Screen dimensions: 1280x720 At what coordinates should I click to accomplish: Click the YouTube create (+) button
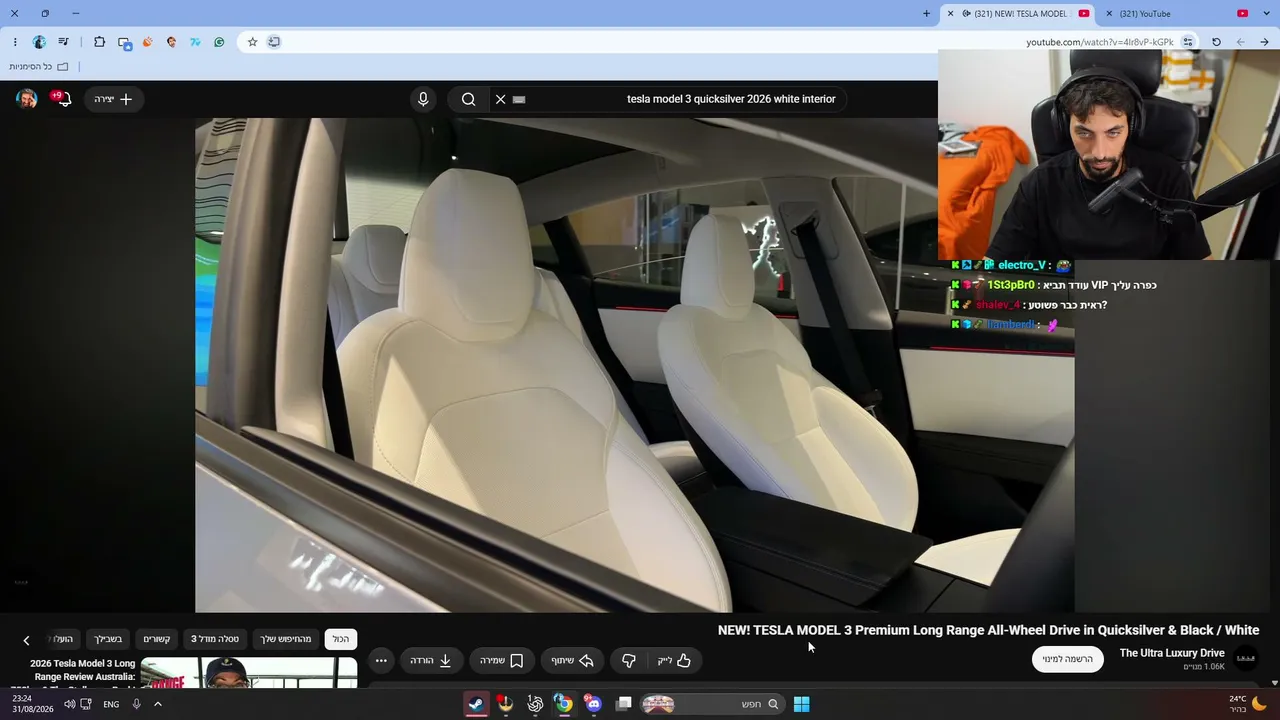pyautogui.click(x=114, y=99)
